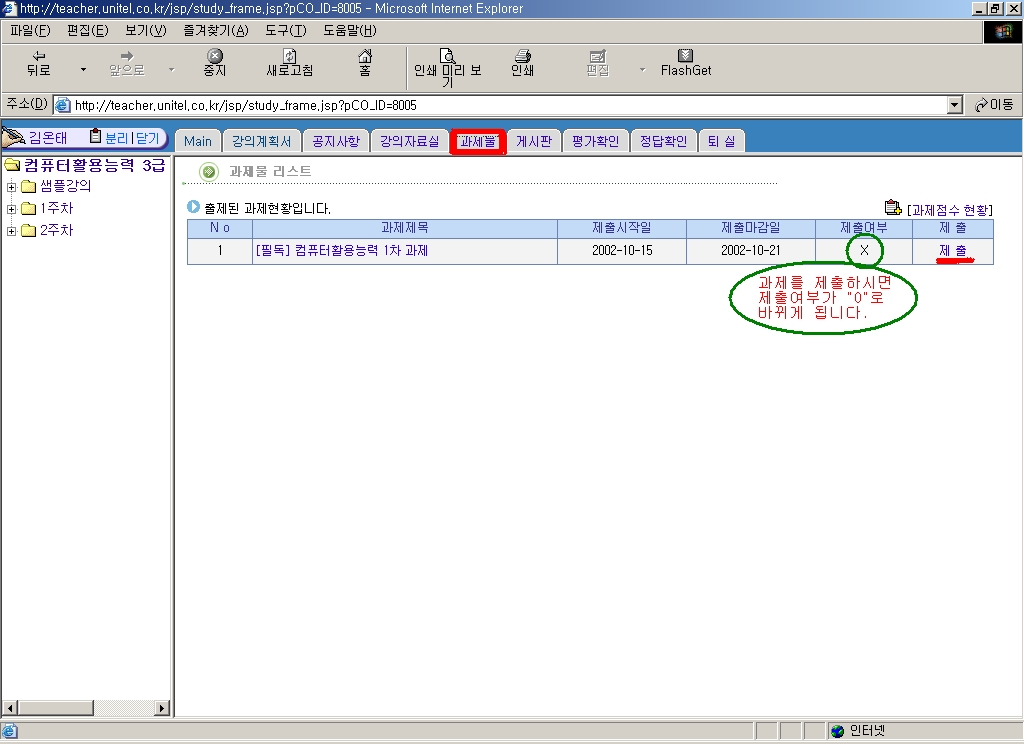
Task: Open the Back button history dropdown
Action: tap(83, 70)
